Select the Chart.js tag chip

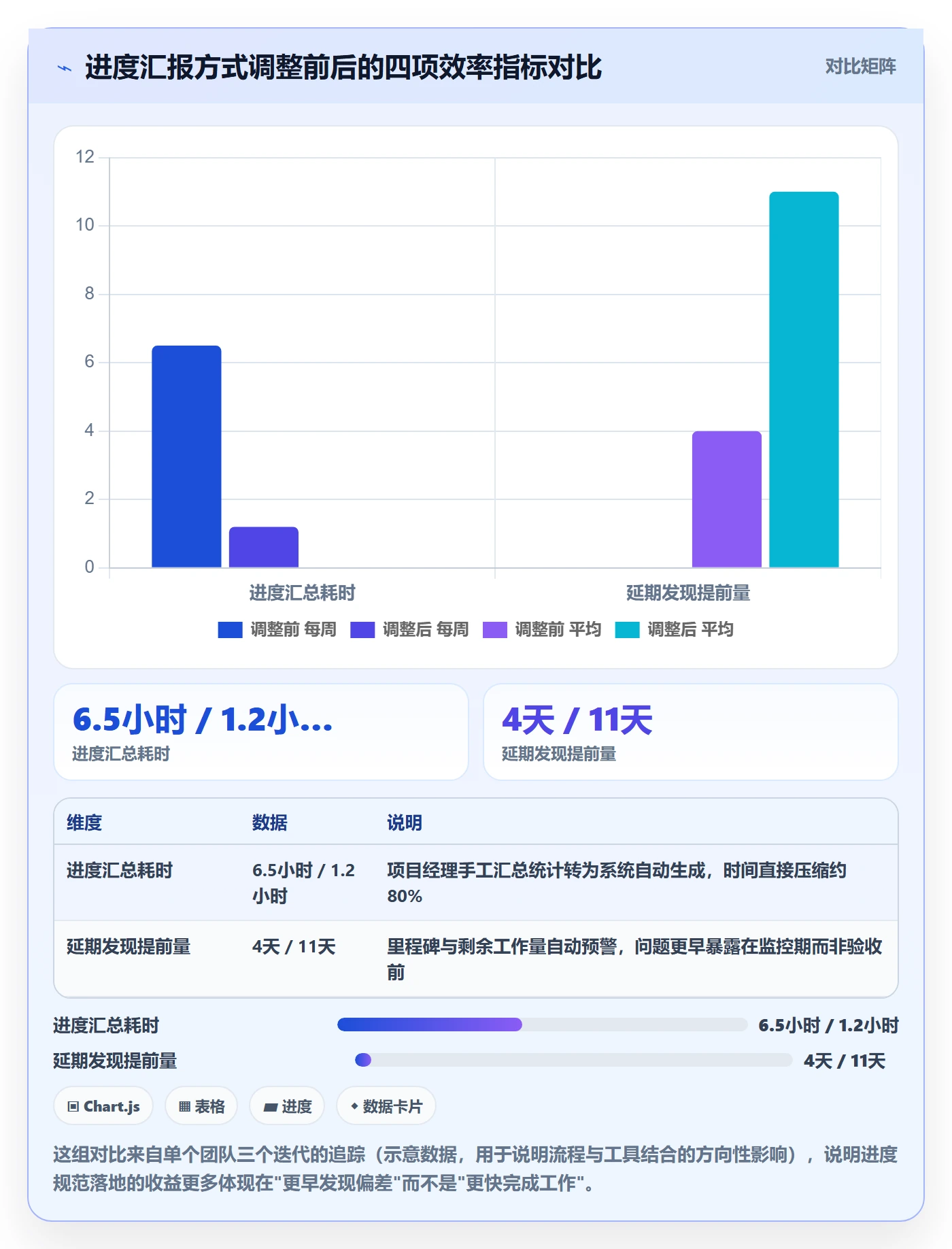tap(103, 1106)
